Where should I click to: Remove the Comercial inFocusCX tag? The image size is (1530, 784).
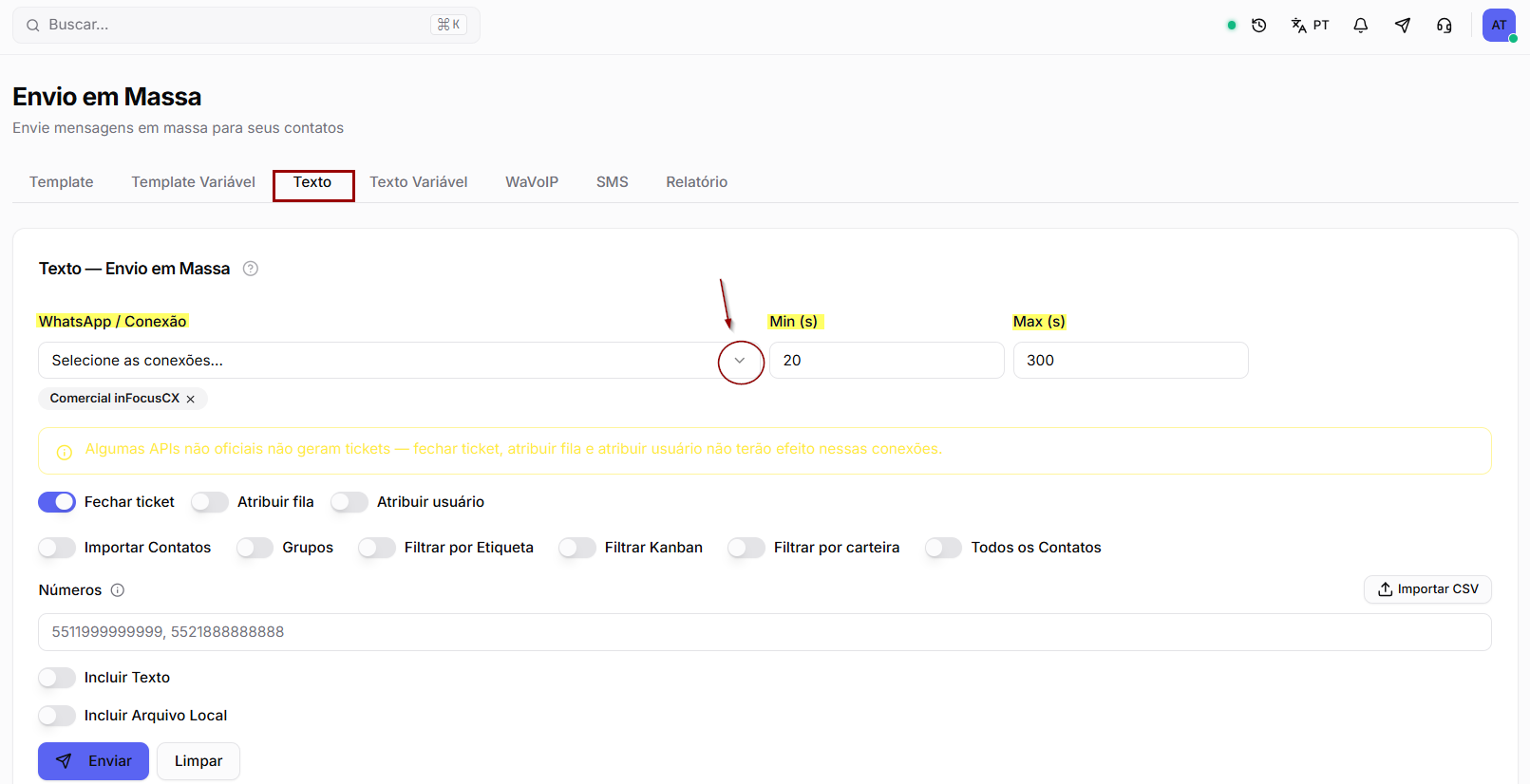click(191, 400)
